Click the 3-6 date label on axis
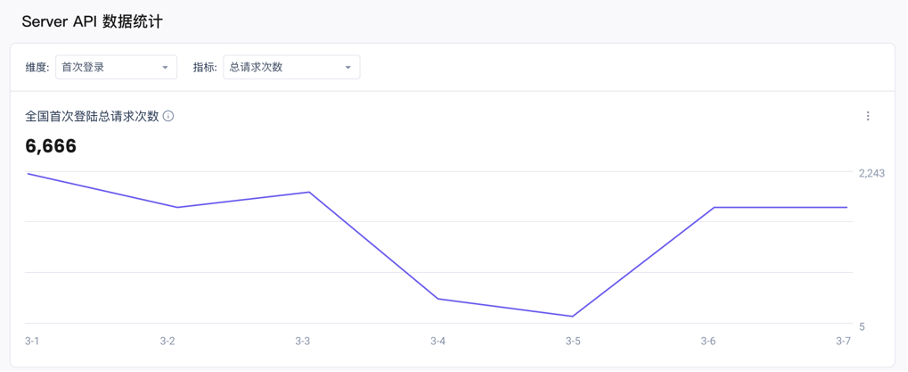Image resolution: width=908 pixels, height=372 pixels. pos(708,341)
